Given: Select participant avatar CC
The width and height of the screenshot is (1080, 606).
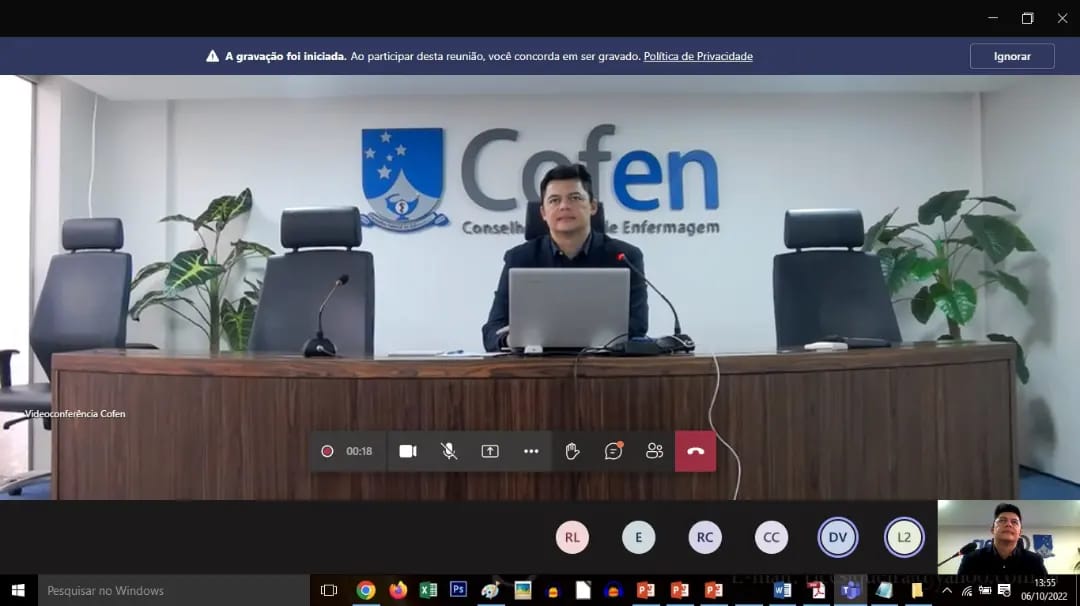Looking at the screenshot, I should 771,537.
